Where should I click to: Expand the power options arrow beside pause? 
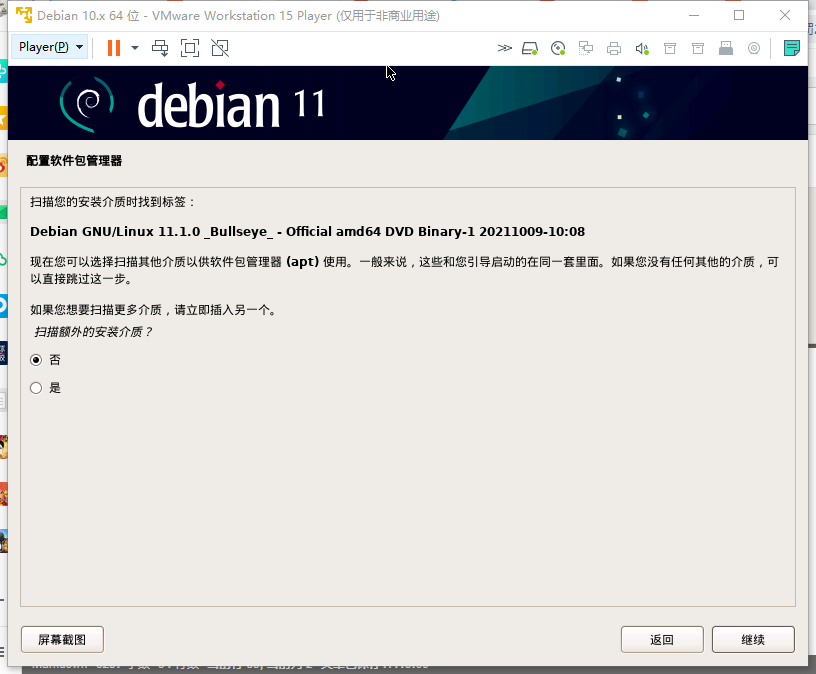coord(135,48)
